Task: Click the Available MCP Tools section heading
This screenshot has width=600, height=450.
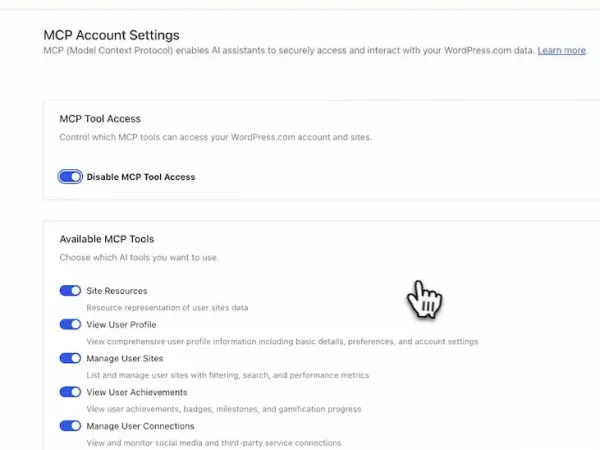Action: (107, 239)
